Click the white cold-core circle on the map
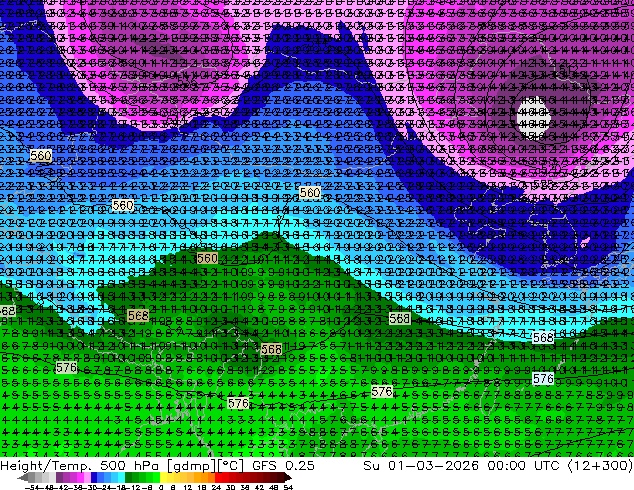634x490 pixels. pos(534,116)
